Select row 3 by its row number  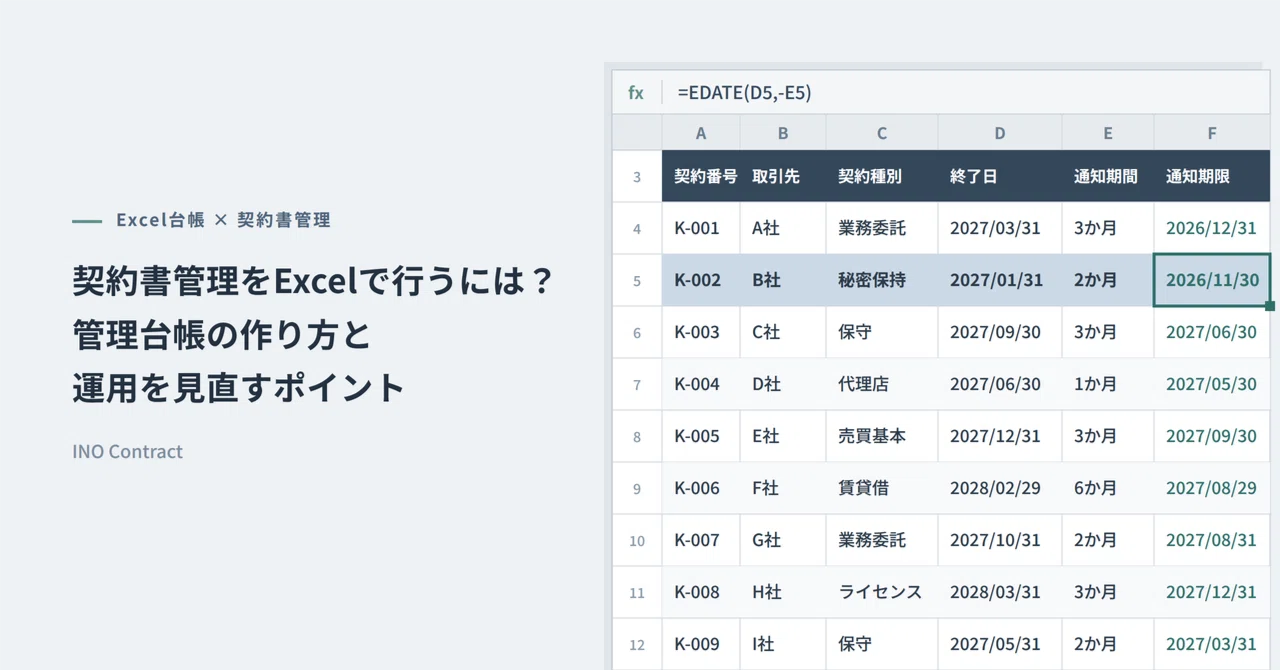(637, 177)
